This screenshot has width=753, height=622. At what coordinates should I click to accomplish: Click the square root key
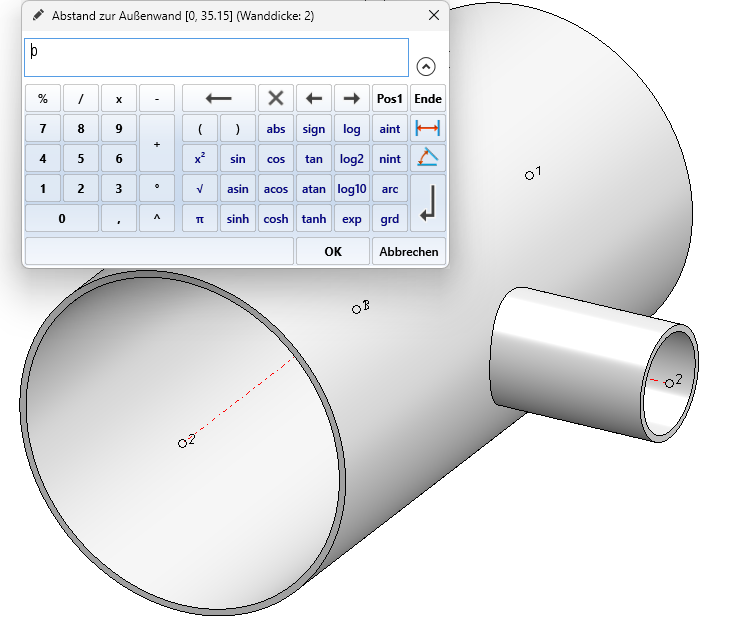pyautogui.click(x=200, y=188)
